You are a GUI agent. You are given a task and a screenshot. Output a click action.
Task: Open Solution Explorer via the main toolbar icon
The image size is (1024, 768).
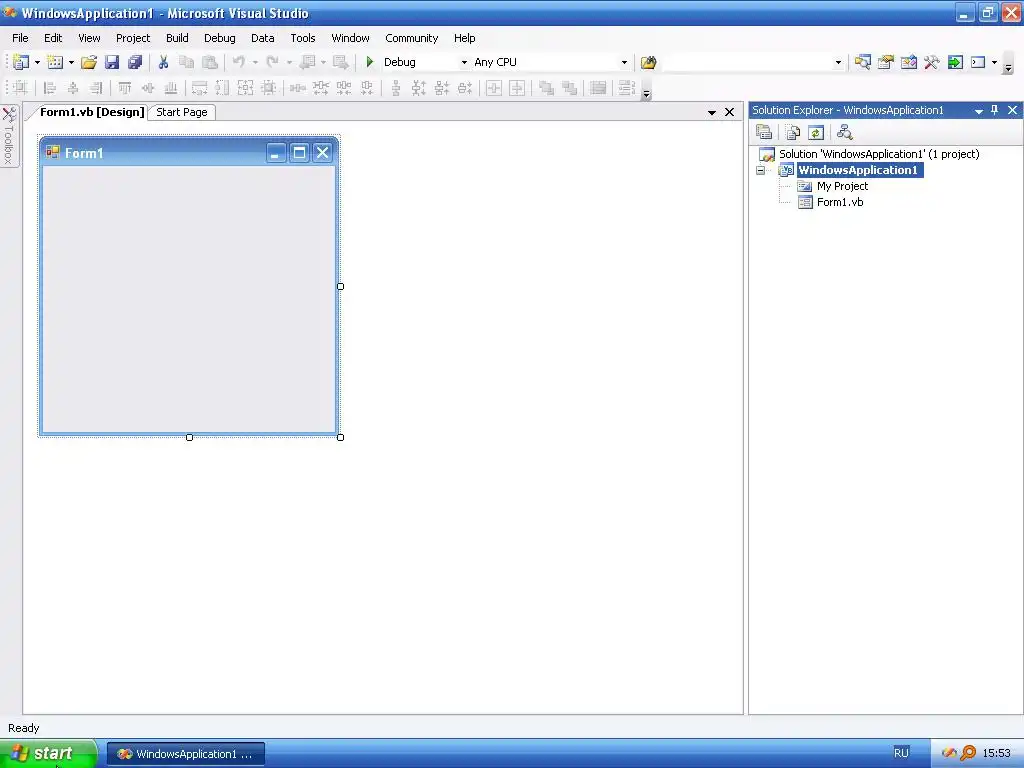point(863,62)
